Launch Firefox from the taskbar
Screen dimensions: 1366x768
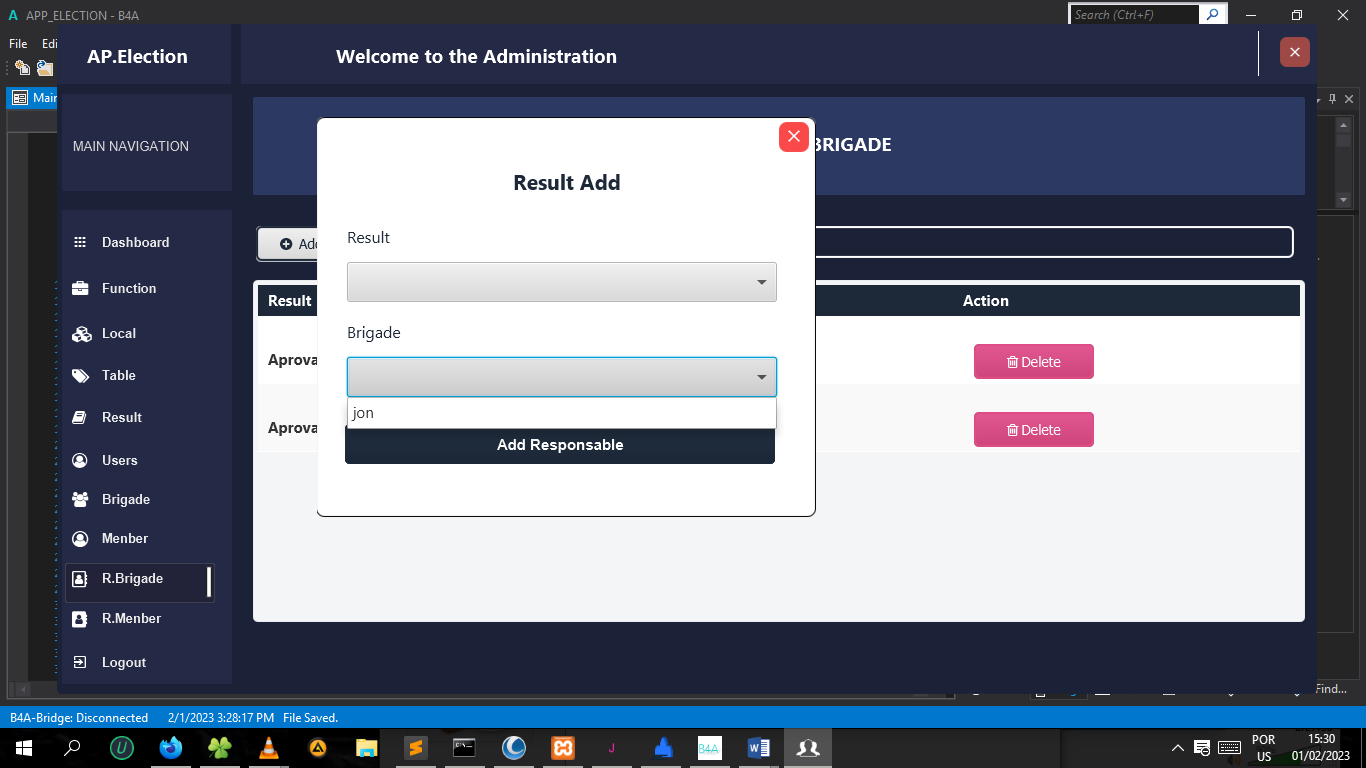(171, 748)
